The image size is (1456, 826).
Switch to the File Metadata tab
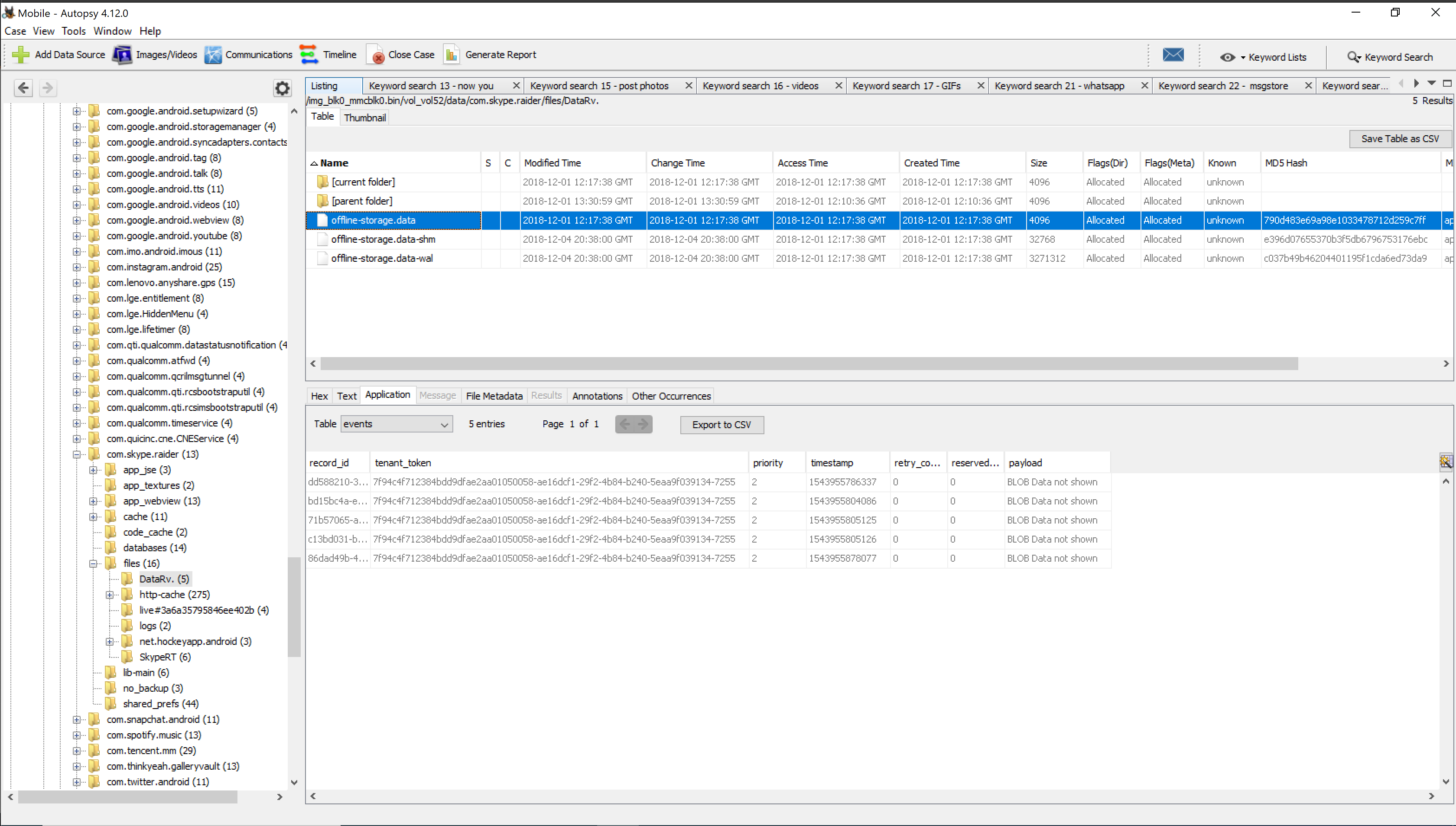coord(494,396)
